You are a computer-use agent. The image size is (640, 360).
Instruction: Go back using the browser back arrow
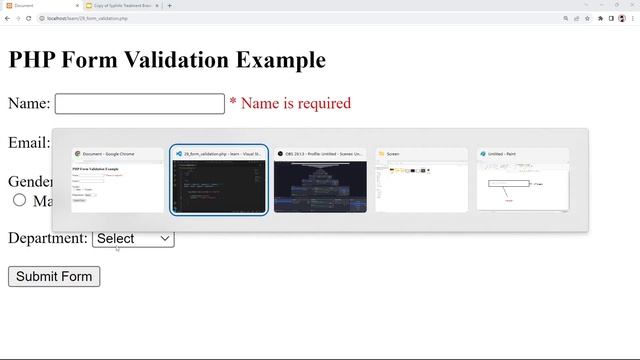click(x=7, y=18)
